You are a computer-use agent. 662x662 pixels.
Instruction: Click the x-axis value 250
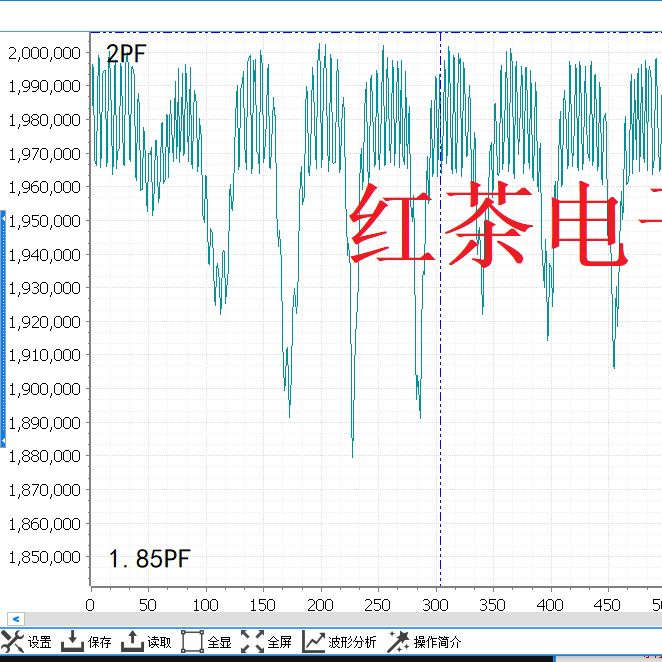pos(377,605)
